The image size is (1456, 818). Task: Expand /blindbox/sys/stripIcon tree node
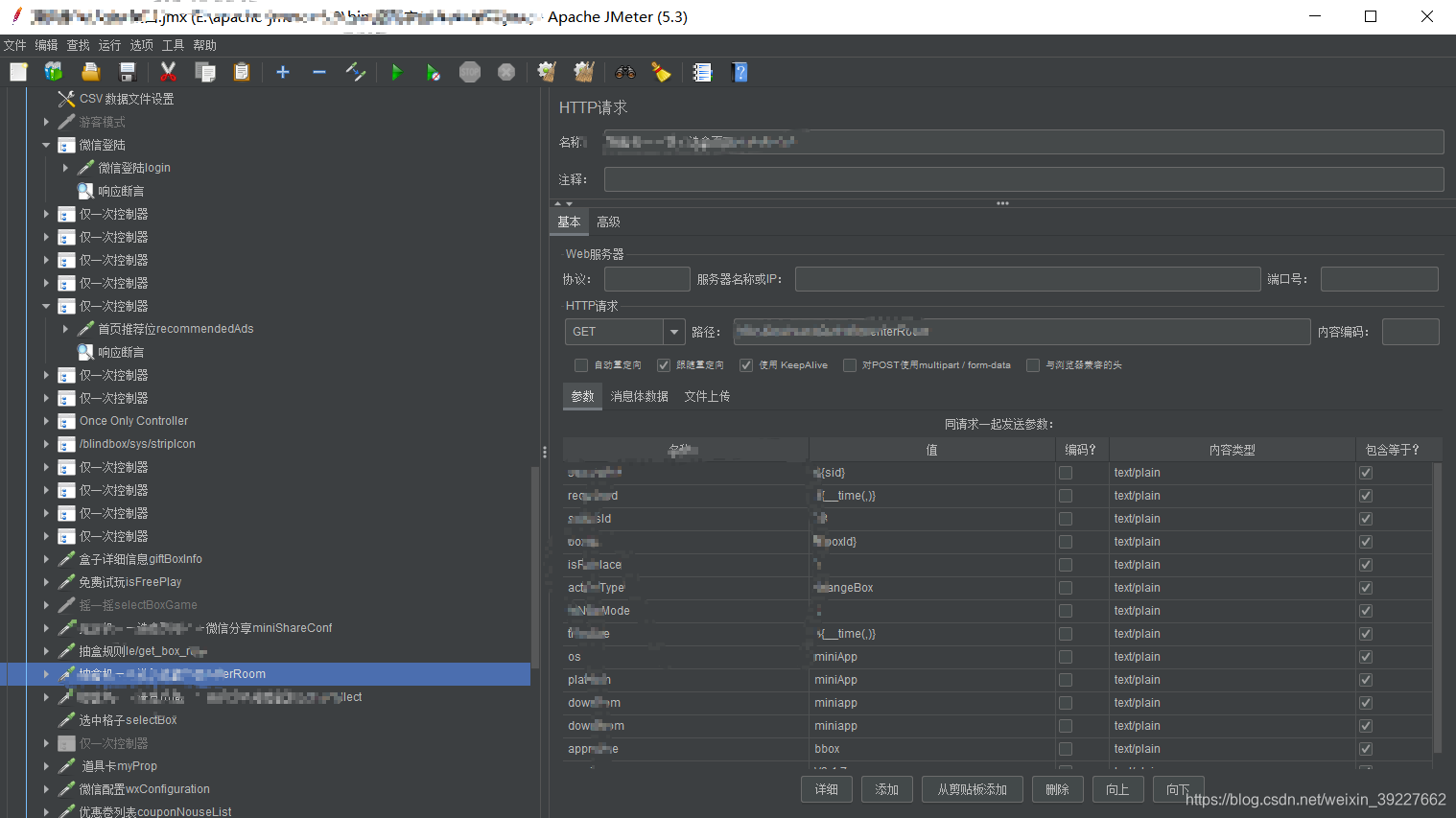pyautogui.click(x=46, y=444)
